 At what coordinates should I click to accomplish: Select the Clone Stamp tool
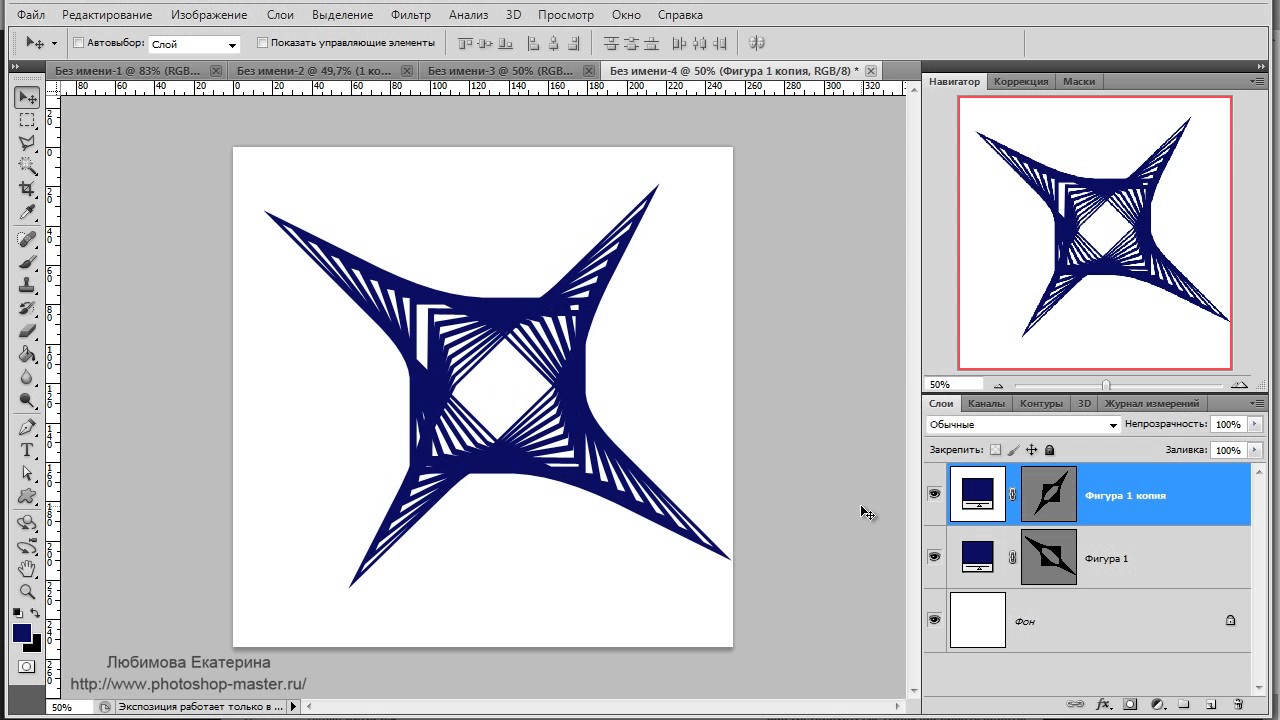point(27,285)
